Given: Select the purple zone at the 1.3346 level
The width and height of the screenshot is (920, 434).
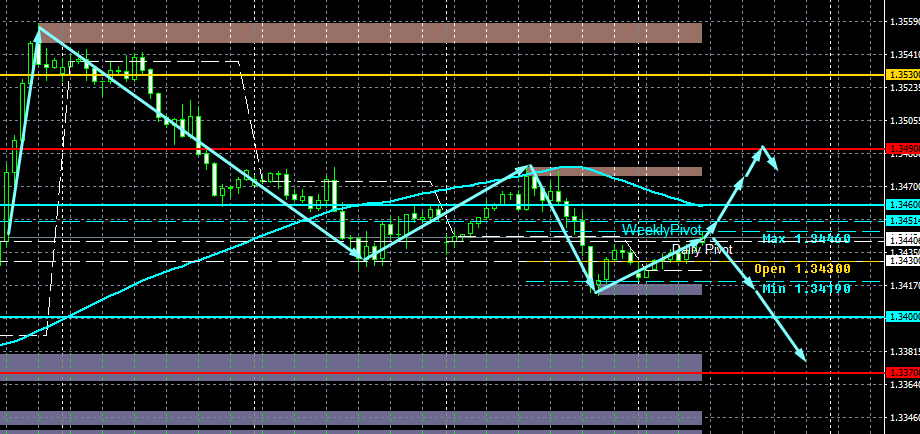Looking at the screenshot, I should (x=351, y=418).
